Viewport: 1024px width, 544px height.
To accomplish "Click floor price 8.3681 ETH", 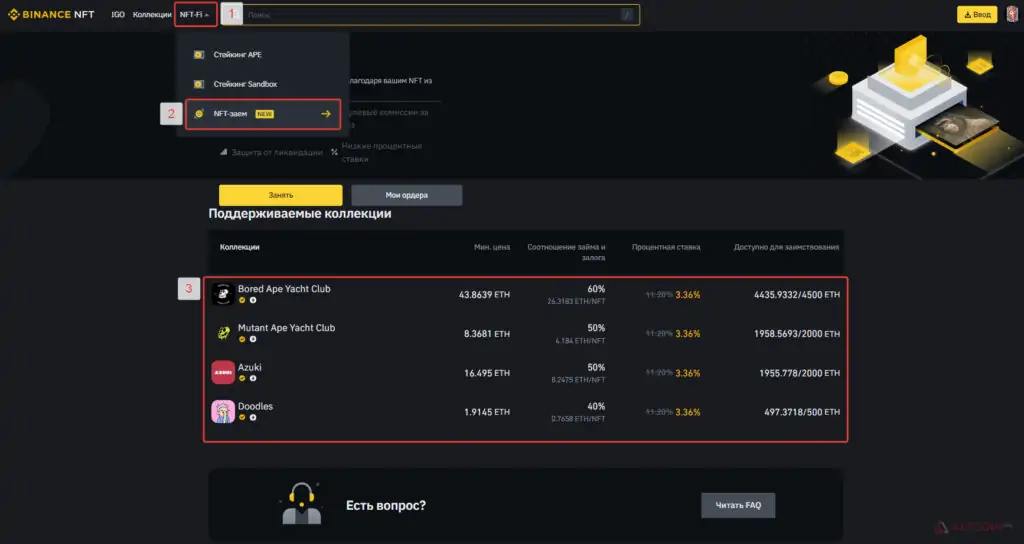I will click(x=487, y=334).
